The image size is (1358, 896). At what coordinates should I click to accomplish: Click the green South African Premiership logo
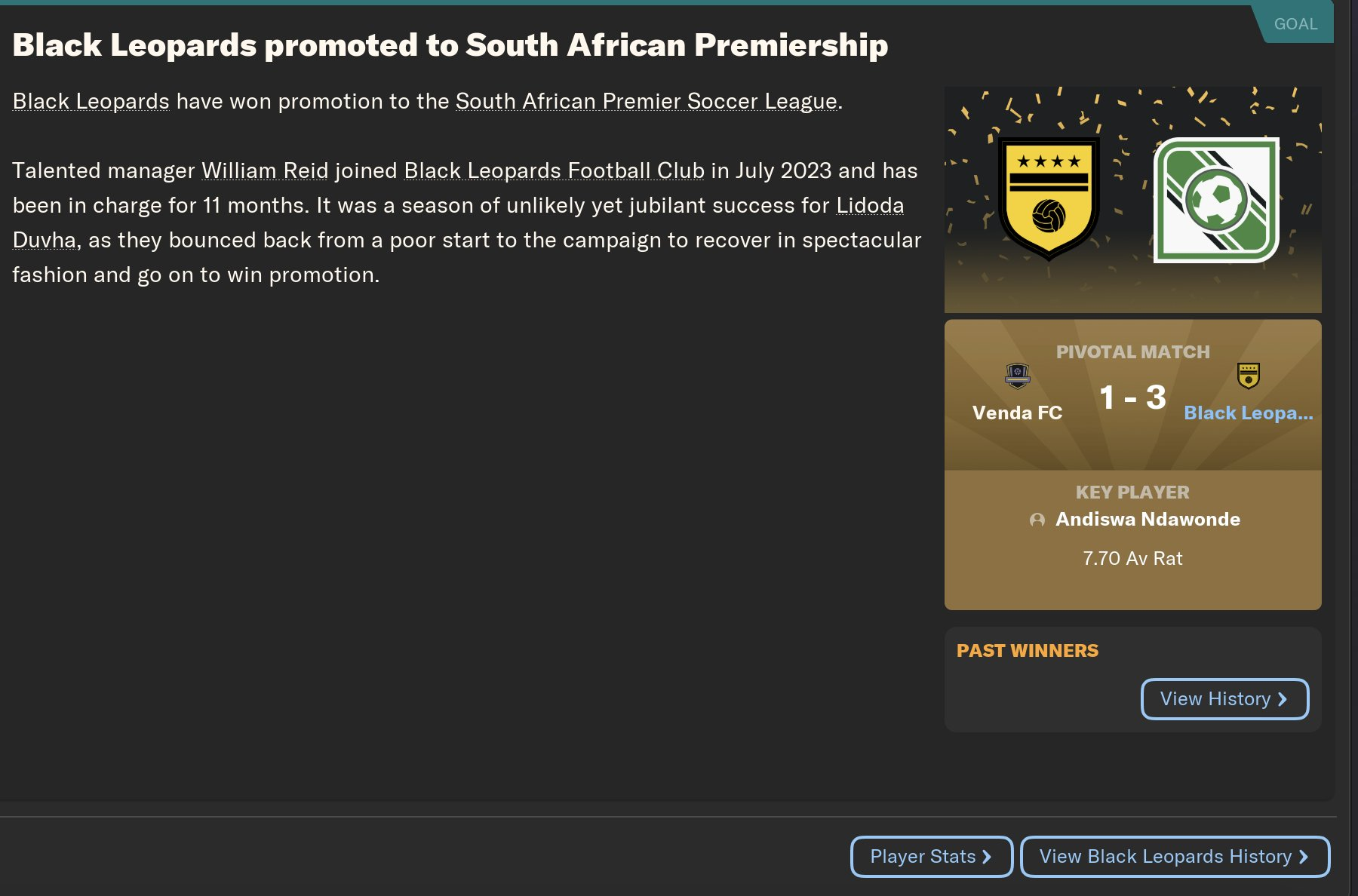coord(1215,200)
